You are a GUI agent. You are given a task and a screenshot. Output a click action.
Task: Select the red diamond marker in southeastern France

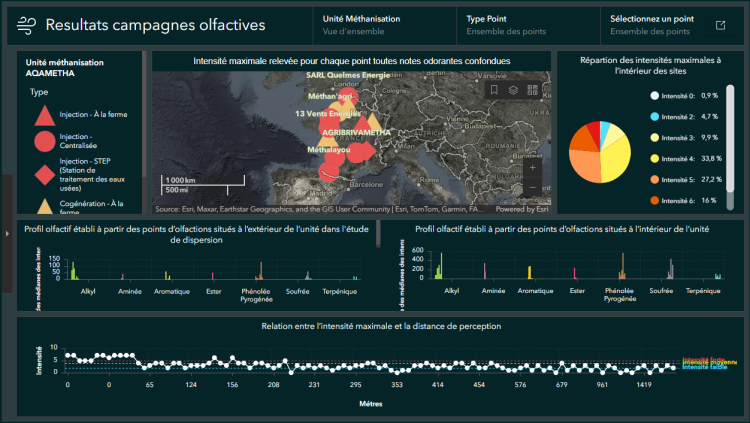(367, 151)
